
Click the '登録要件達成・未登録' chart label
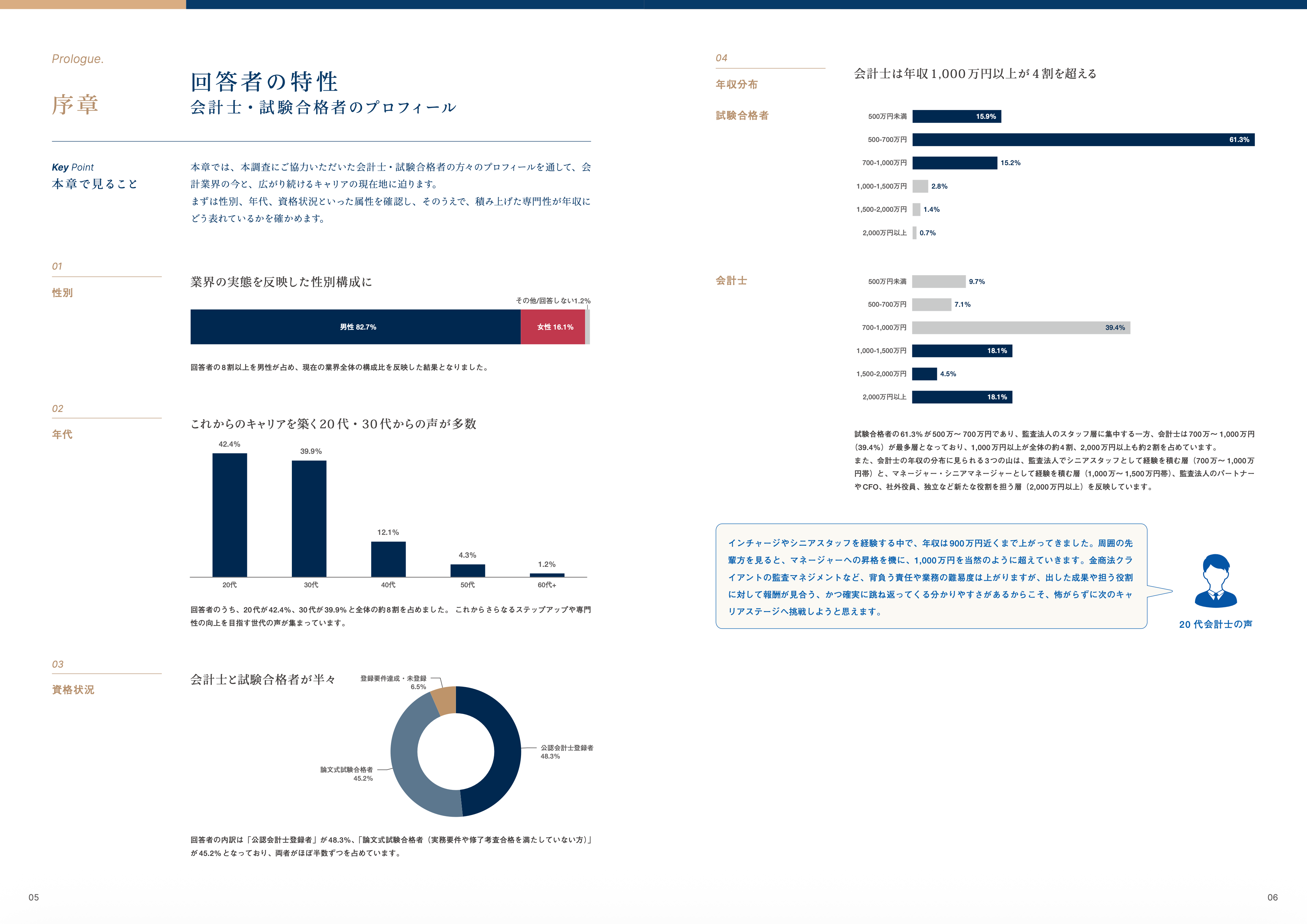click(393, 678)
